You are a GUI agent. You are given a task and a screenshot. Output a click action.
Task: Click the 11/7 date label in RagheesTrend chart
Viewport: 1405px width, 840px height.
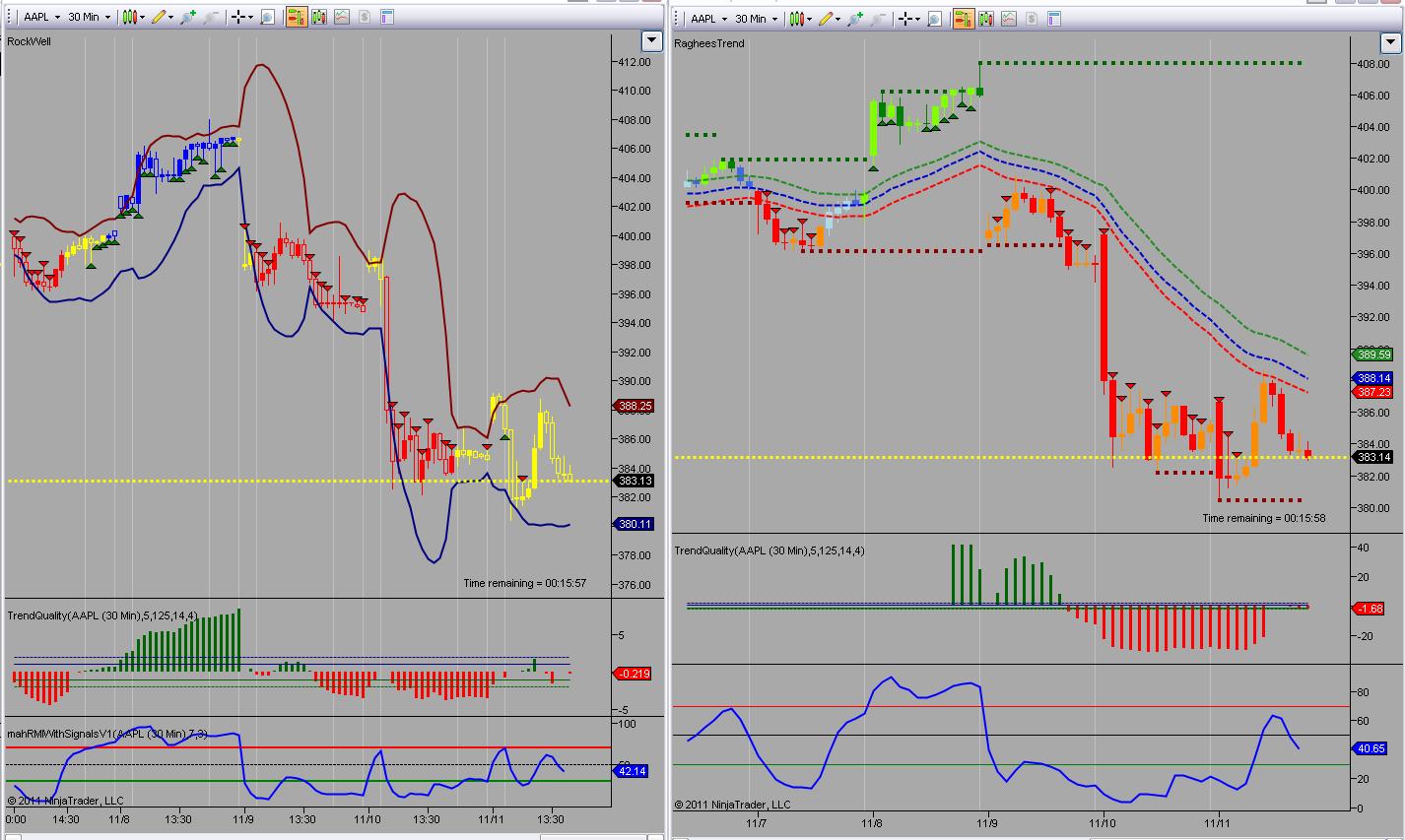[757, 823]
